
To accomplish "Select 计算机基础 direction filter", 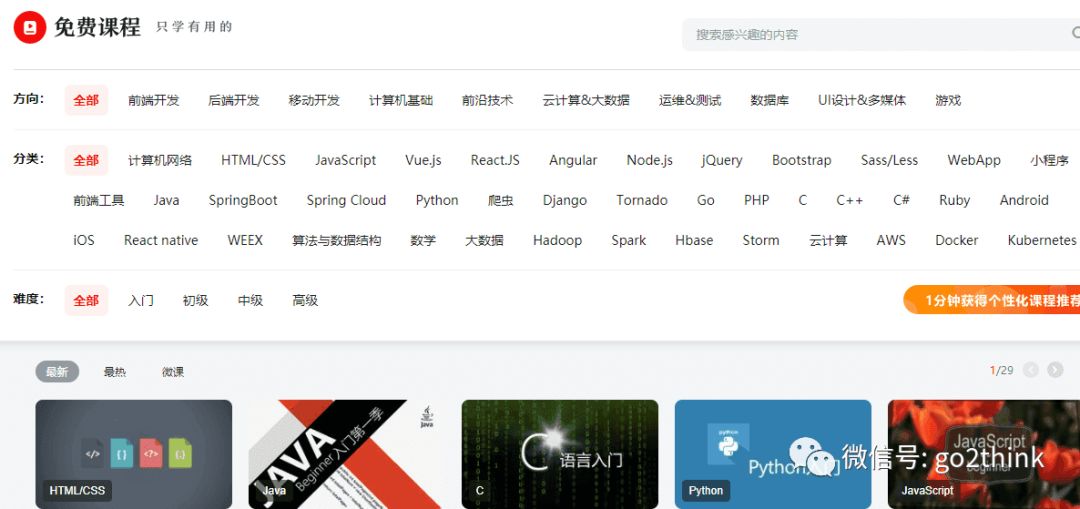I will point(401,100).
